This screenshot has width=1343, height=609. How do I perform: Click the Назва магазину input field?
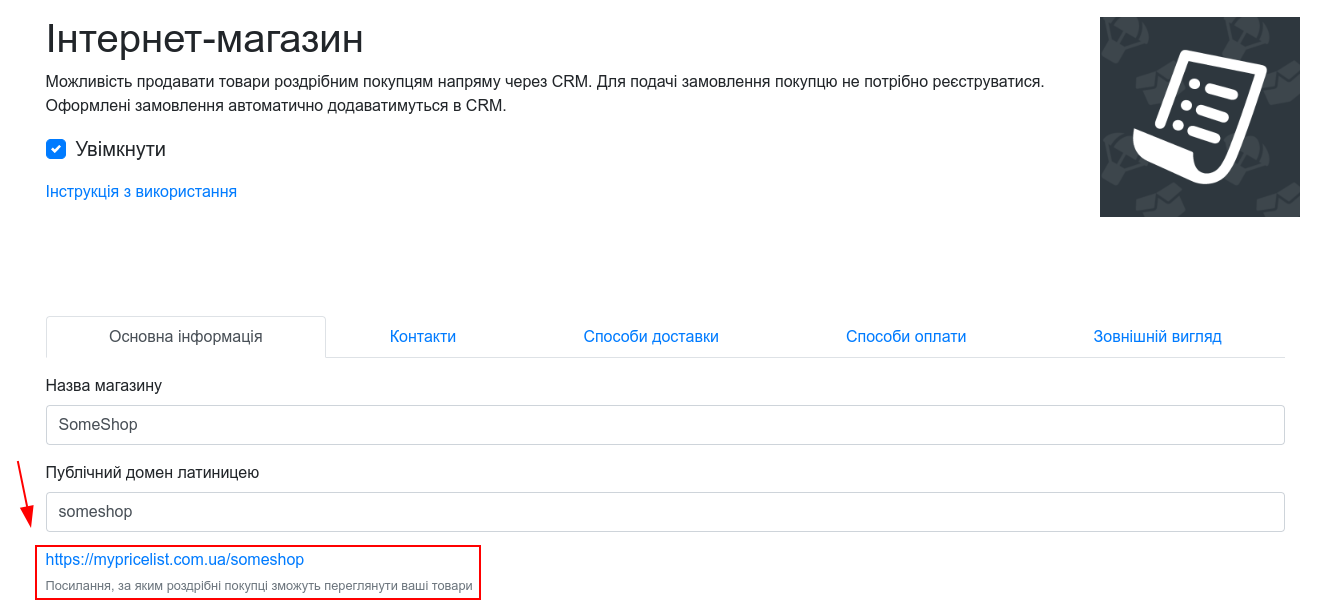tap(665, 425)
